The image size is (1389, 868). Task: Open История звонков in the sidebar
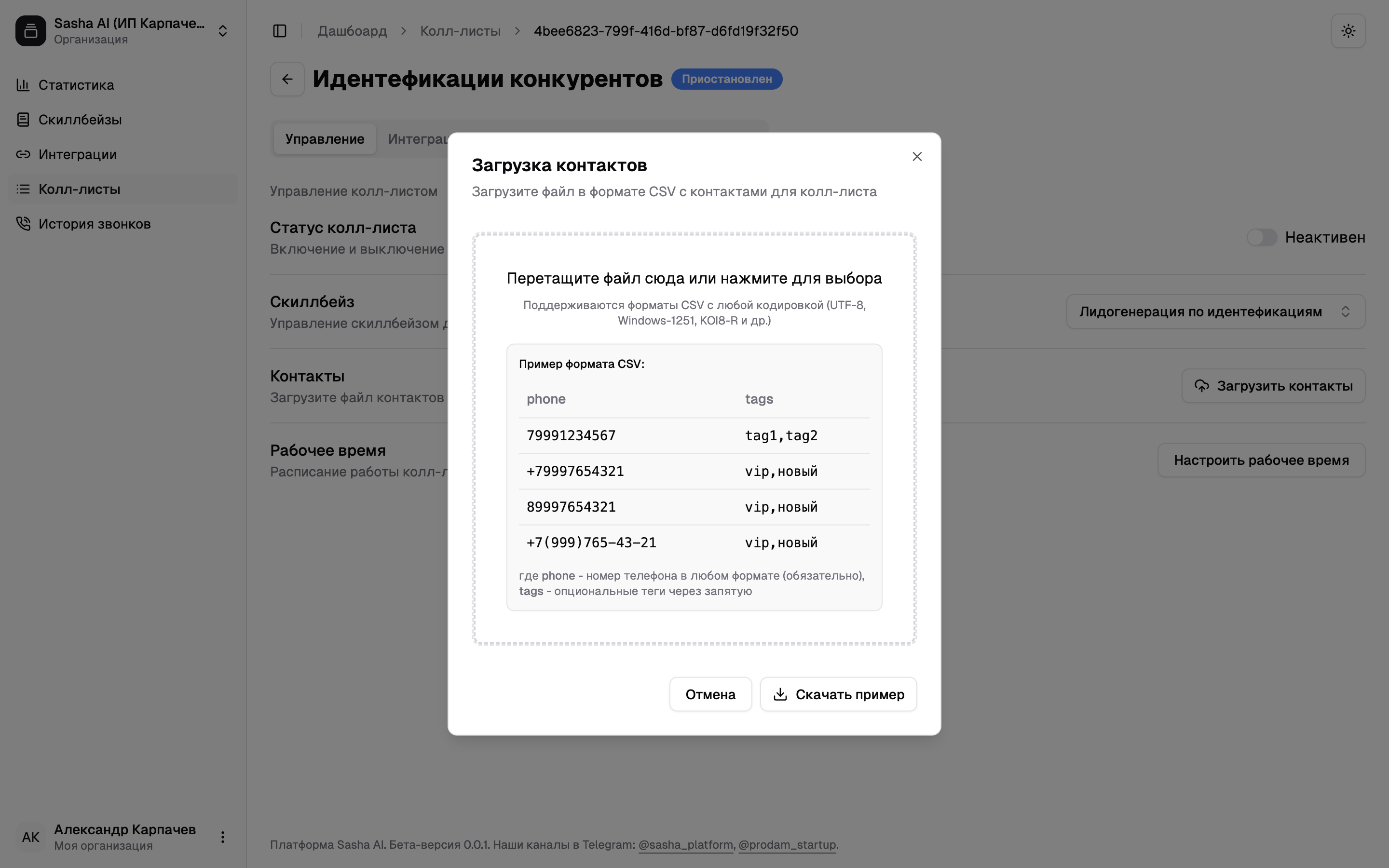tap(94, 224)
